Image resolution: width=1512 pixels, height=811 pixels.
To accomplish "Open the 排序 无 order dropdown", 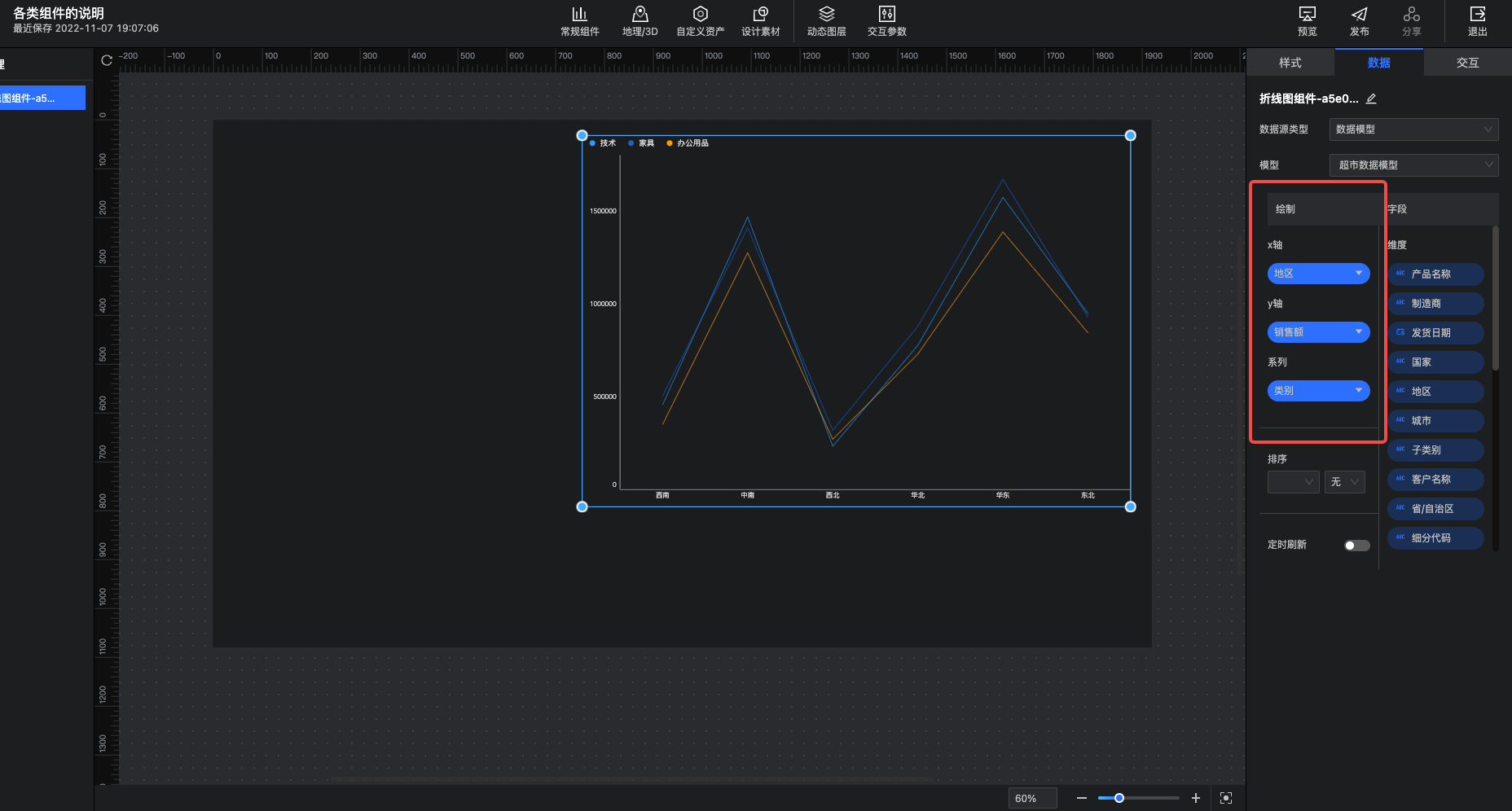I will (x=1344, y=482).
